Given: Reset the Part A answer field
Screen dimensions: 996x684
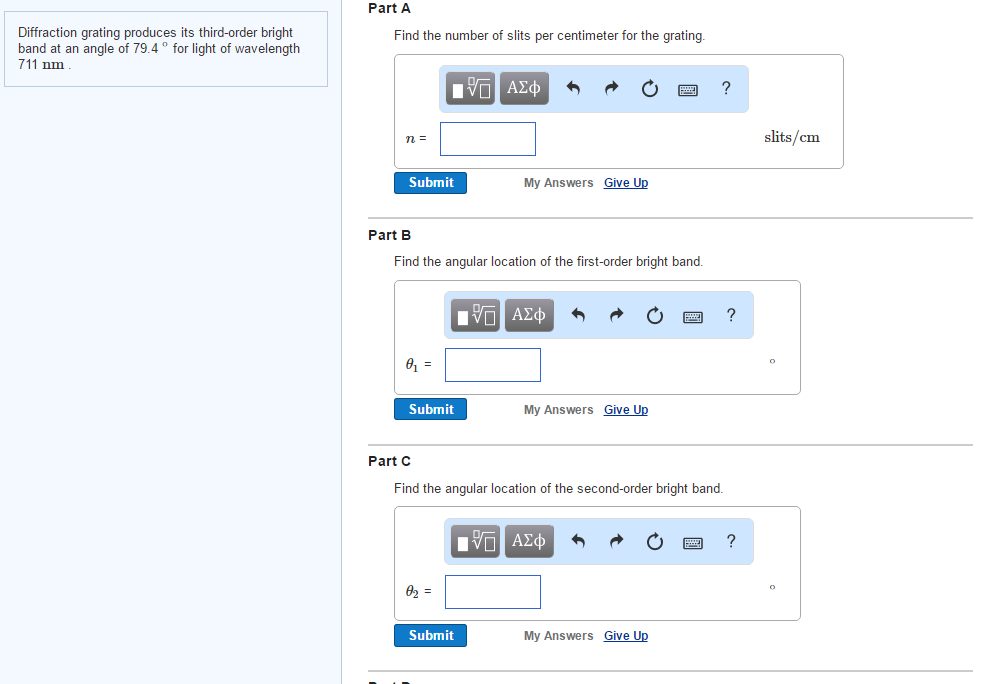Looking at the screenshot, I should point(649,89).
